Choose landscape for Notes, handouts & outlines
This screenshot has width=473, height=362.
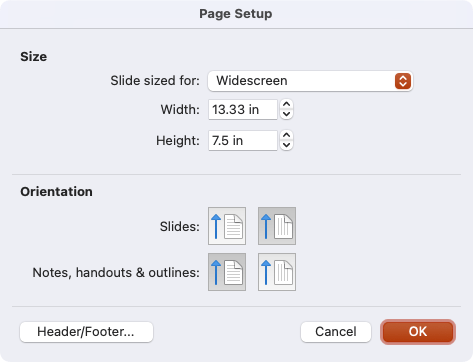pos(277,272)
